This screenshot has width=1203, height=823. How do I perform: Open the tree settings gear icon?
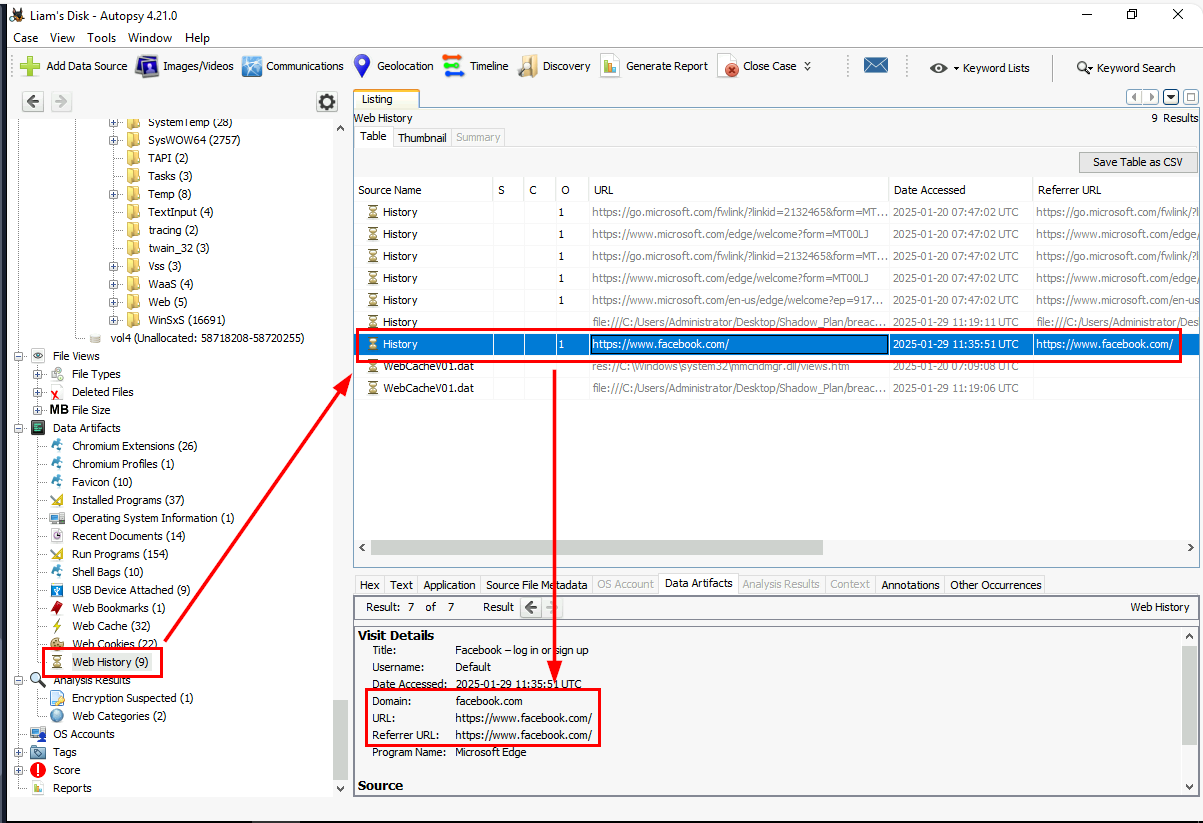tap(327, 102)
